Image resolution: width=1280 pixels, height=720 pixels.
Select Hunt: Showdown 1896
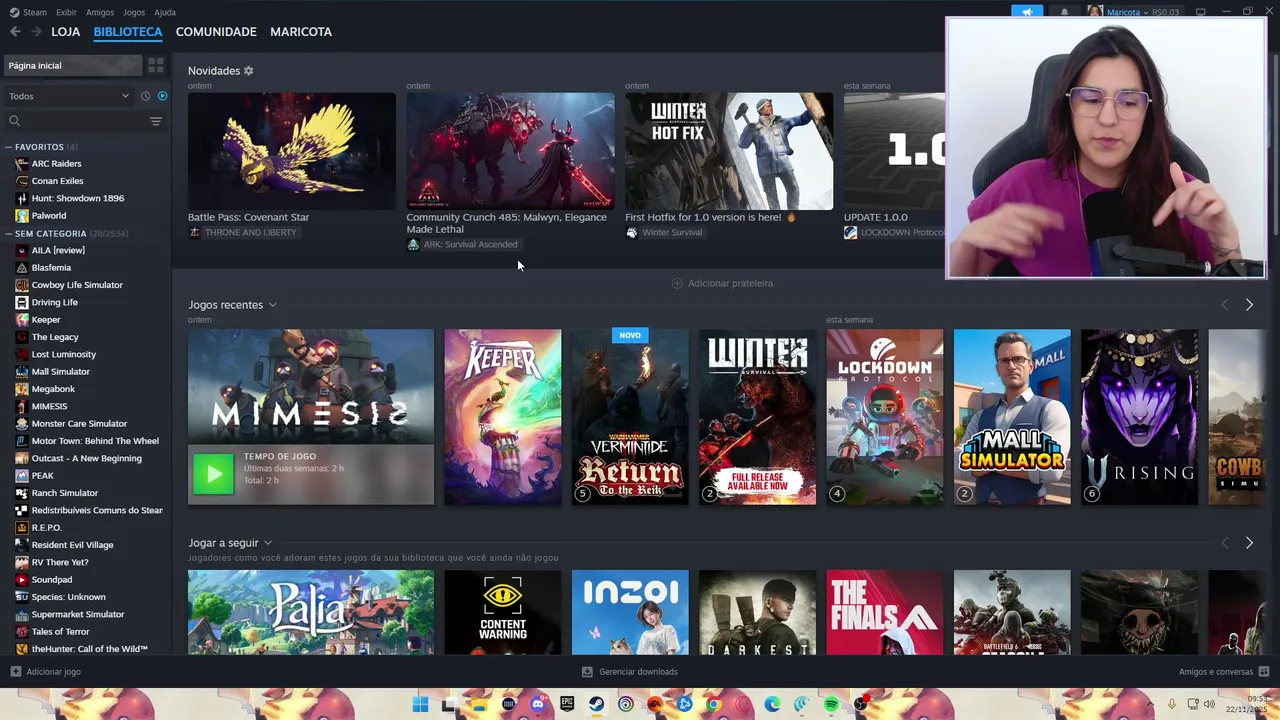click(x=78, y=198)
